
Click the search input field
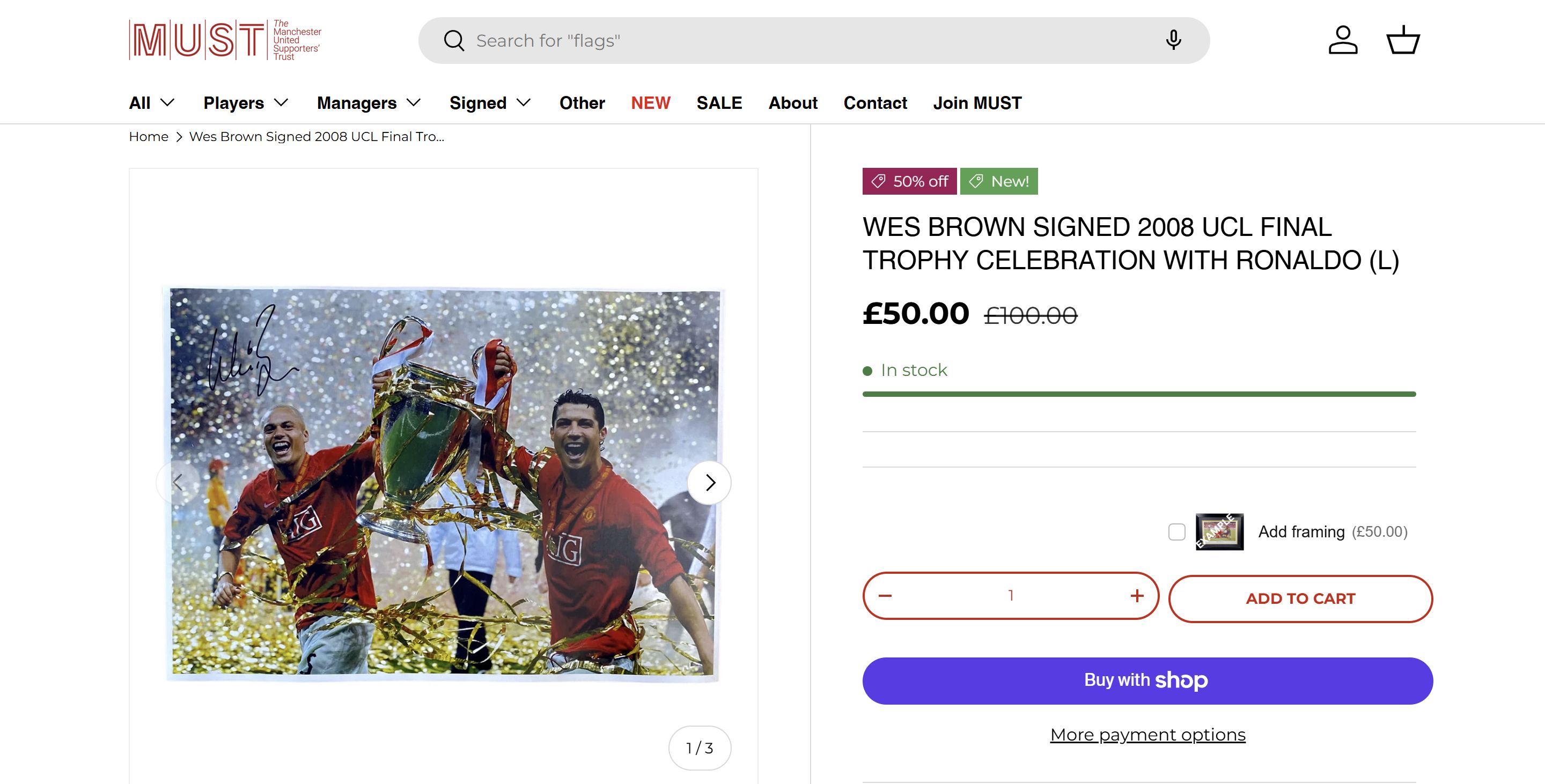810,41
